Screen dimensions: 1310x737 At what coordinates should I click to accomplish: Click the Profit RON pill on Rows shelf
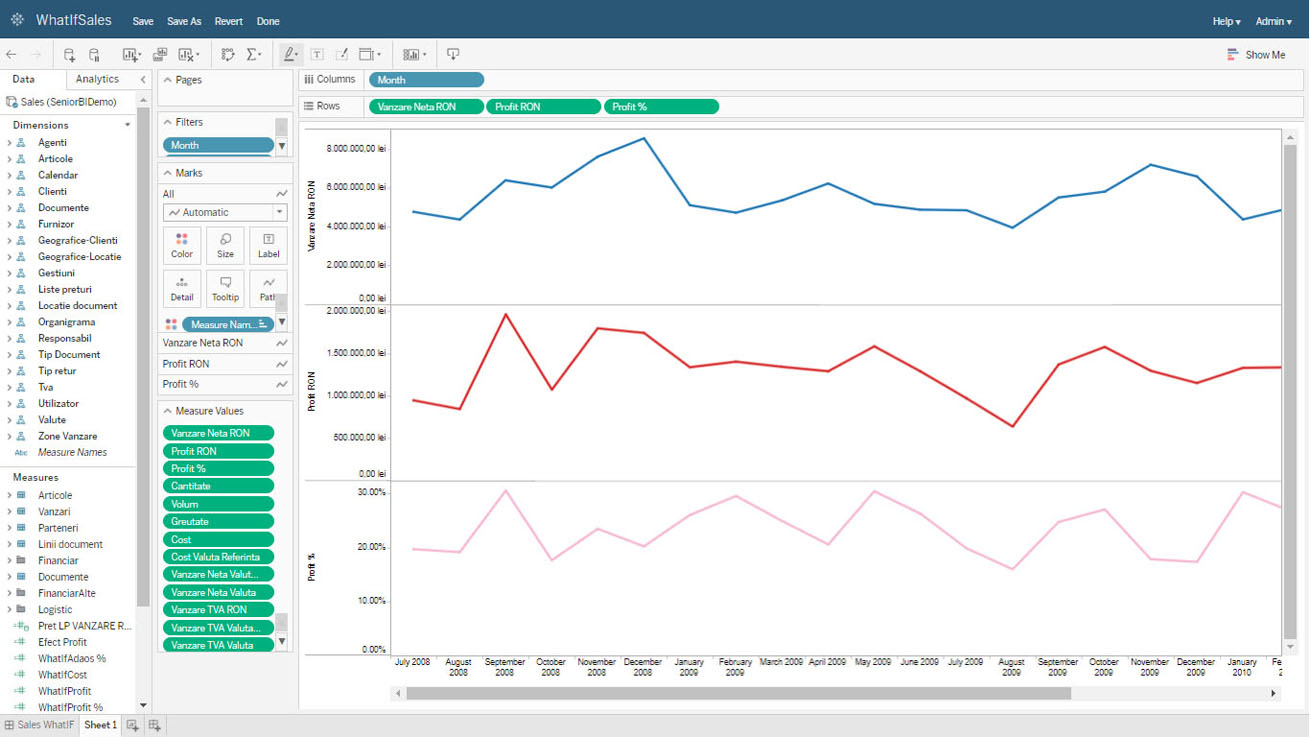pyautogui.click(x=544, y=107)
